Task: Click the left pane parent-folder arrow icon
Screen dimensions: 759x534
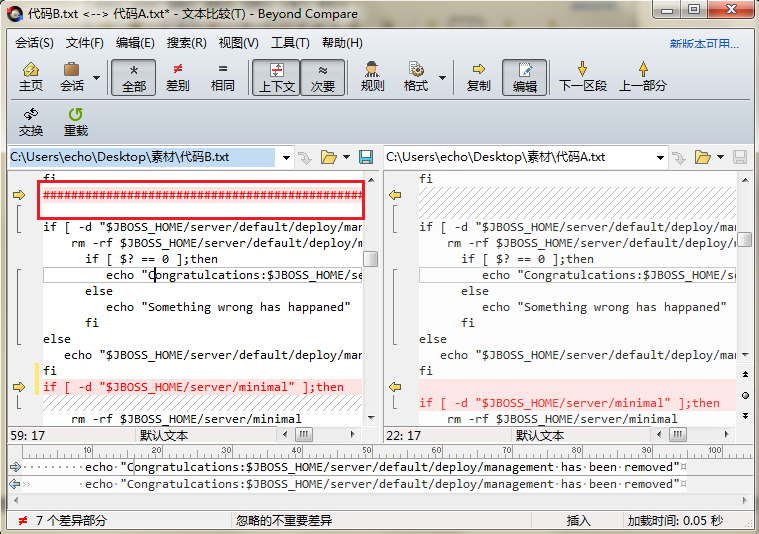Action: (305, 158)
